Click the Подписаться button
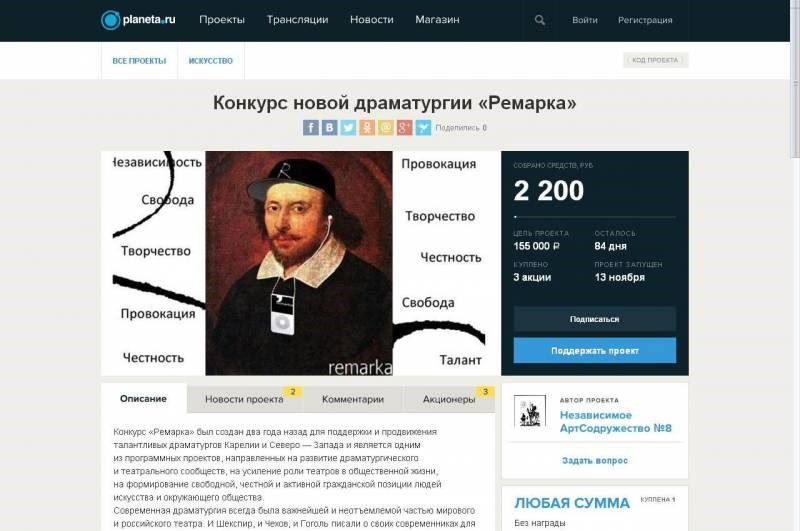800x531 pixels. 594,319
